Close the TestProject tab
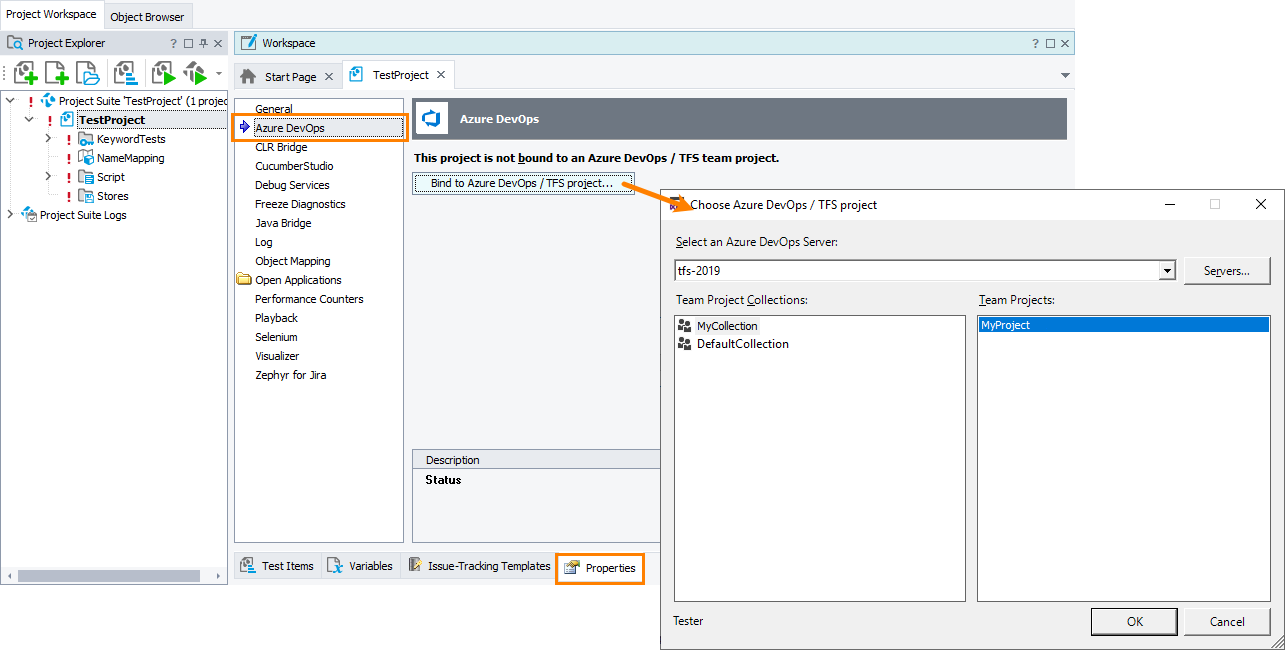The height and width of the screenshot is (650, 1285). 442,75
